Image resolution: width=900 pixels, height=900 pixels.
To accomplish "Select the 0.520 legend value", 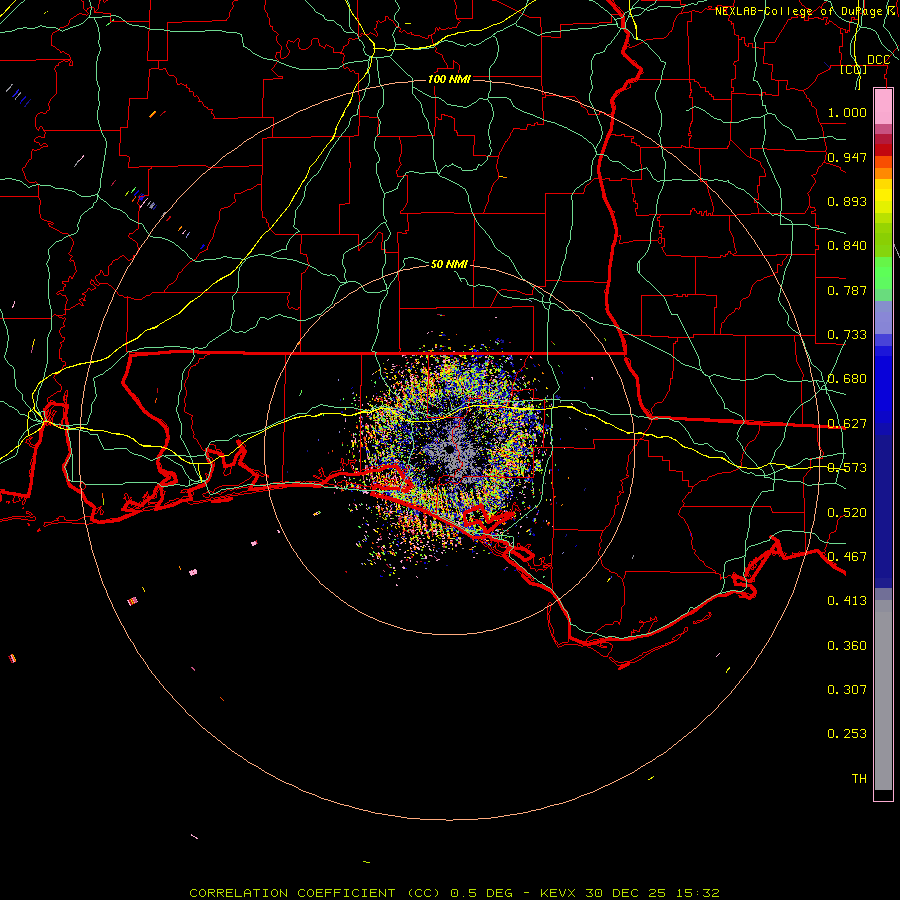I will [847, 513].
